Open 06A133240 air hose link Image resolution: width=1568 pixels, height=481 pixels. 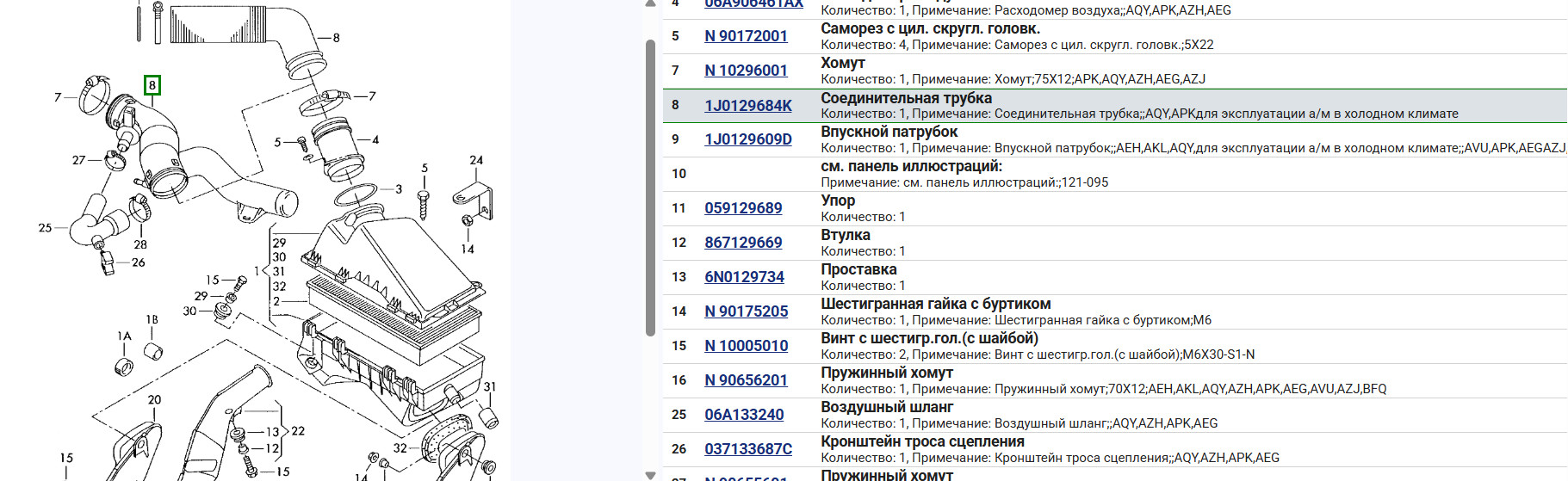pyautogui.click(x=744, y=415)
